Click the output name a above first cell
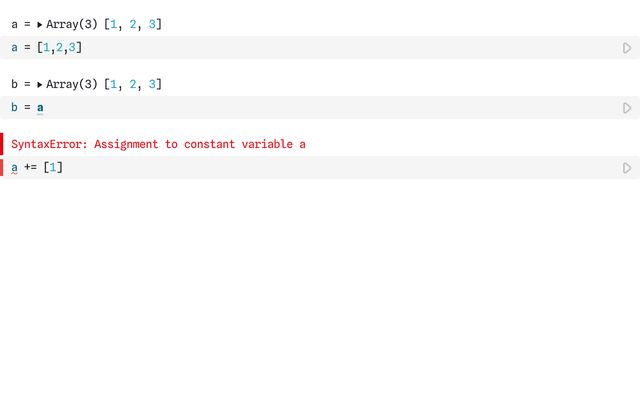Screen dimensions: 640x400 tap(14, 24)
